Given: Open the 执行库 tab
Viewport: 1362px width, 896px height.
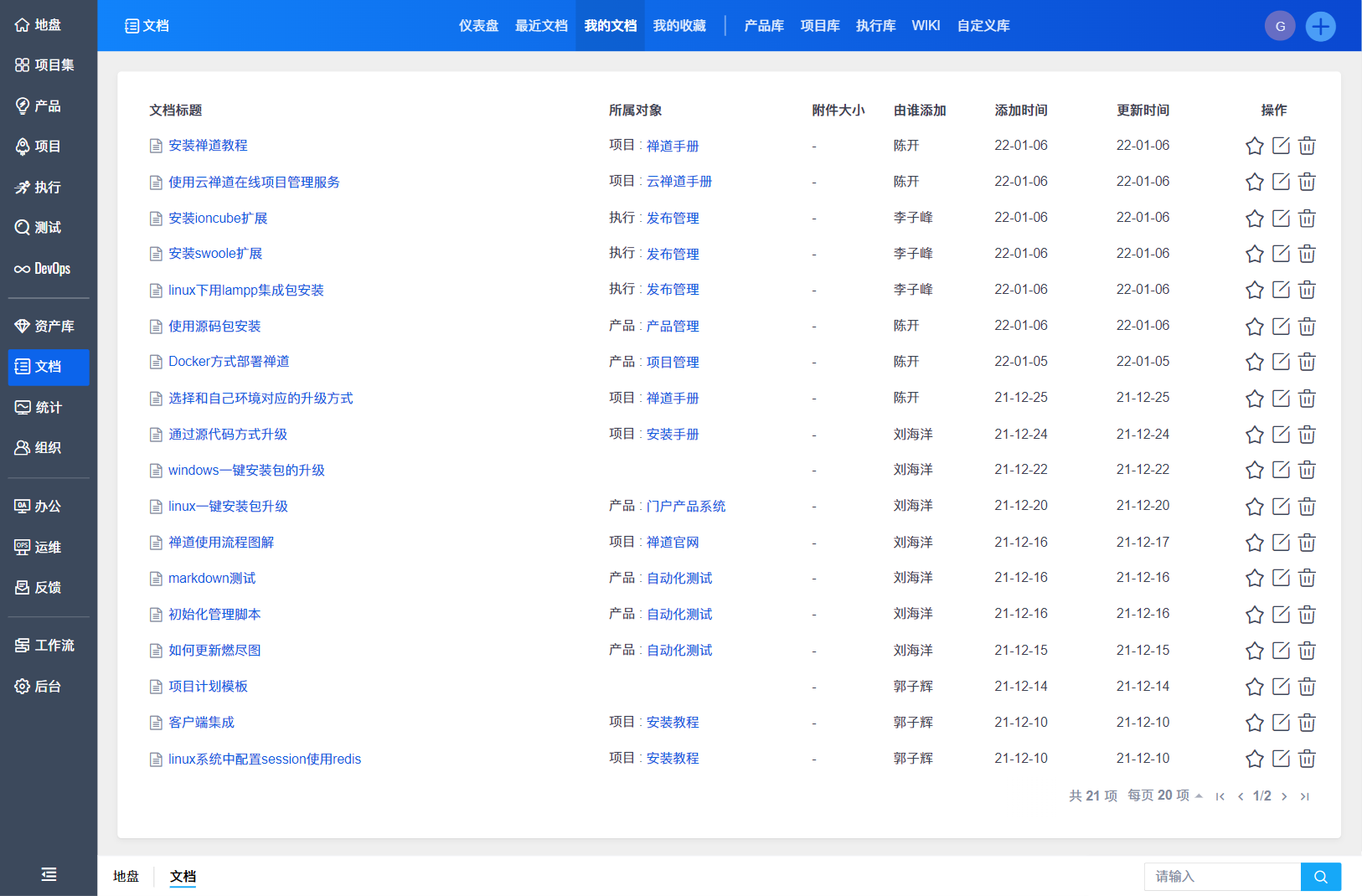Looking at the screenshot, I should pyautogui.click(x=875, y=26).
